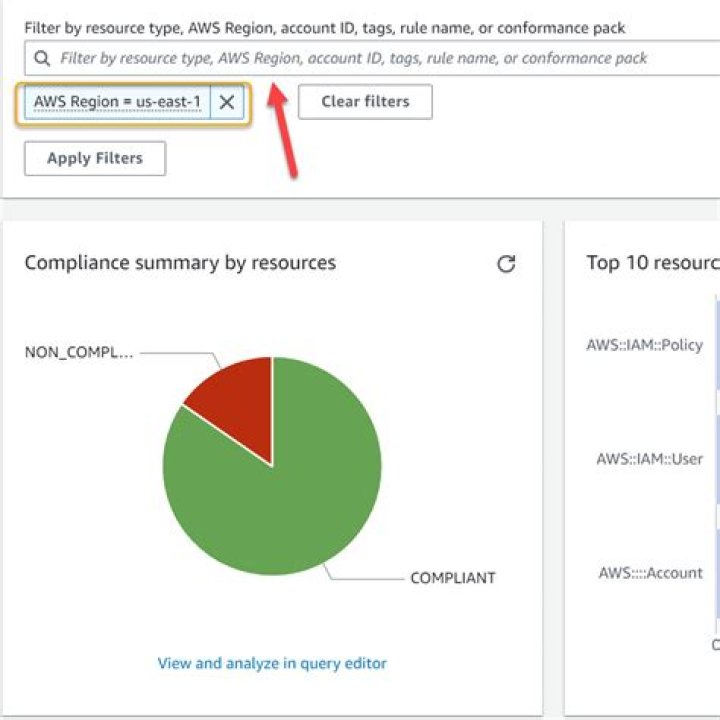This screenshot has width=720, height=720.
Task: Click the COMPLIANT chart legend label
Action: [452, 578]
